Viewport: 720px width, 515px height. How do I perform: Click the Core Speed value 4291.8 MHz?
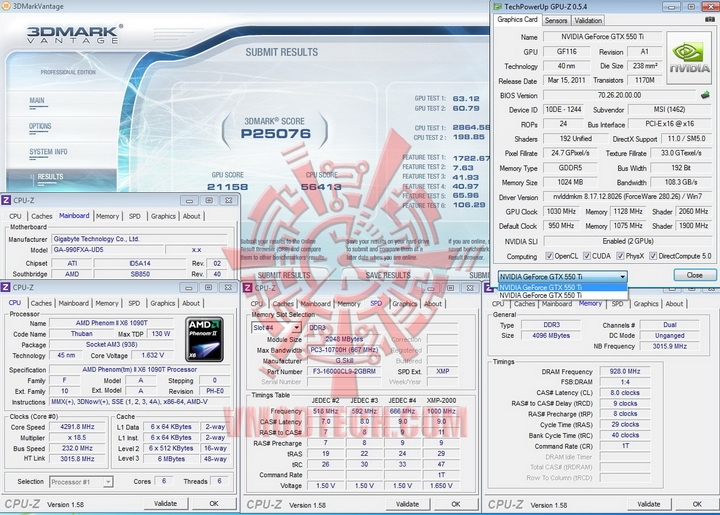(77, 426)
